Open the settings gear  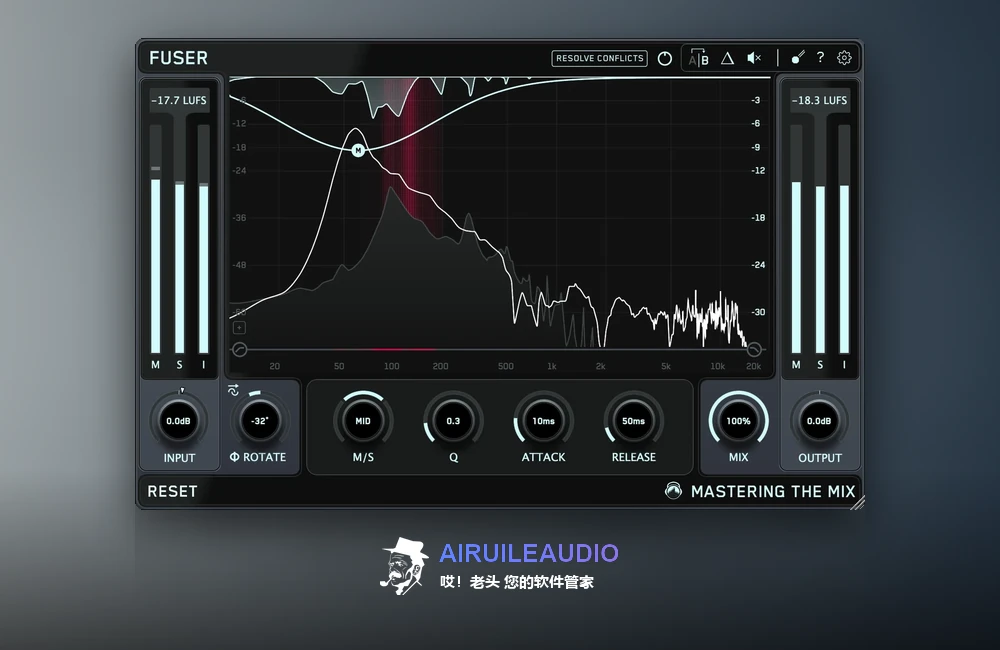(x=844, y=58)
